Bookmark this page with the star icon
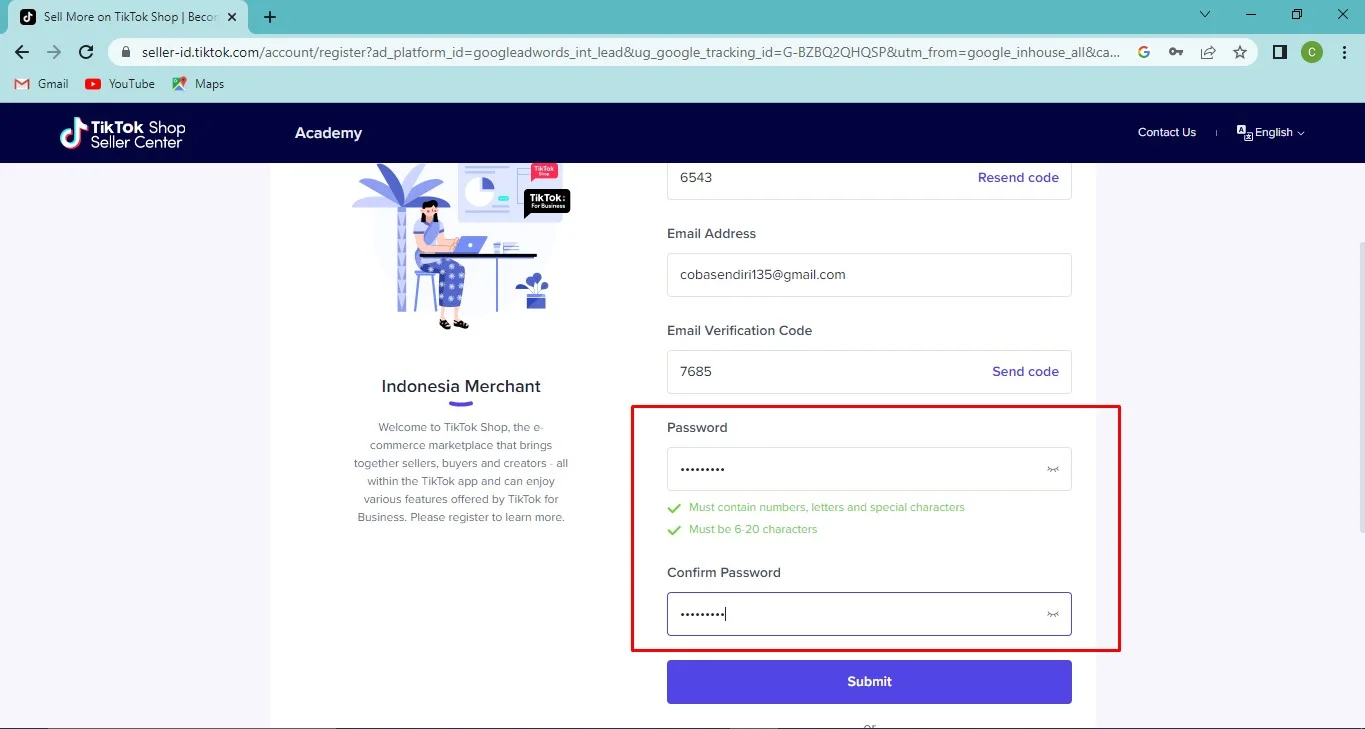 [x=1240, y=52]
